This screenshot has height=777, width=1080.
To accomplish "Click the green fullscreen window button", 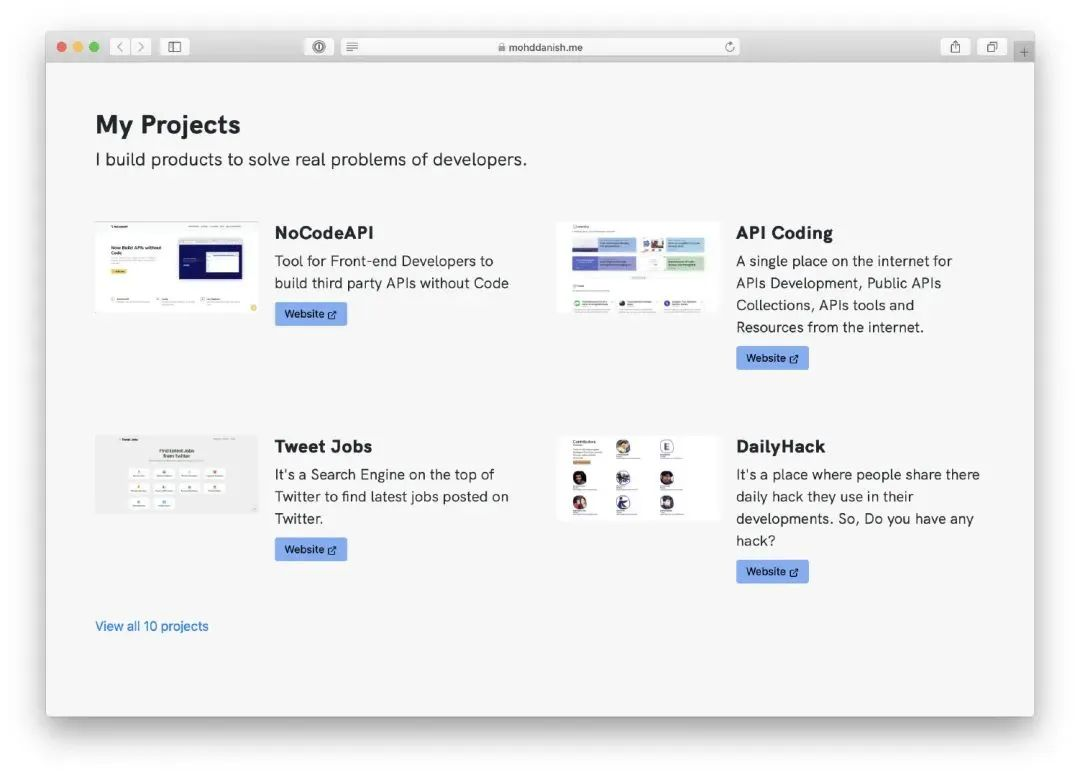I will click(94, 47).
